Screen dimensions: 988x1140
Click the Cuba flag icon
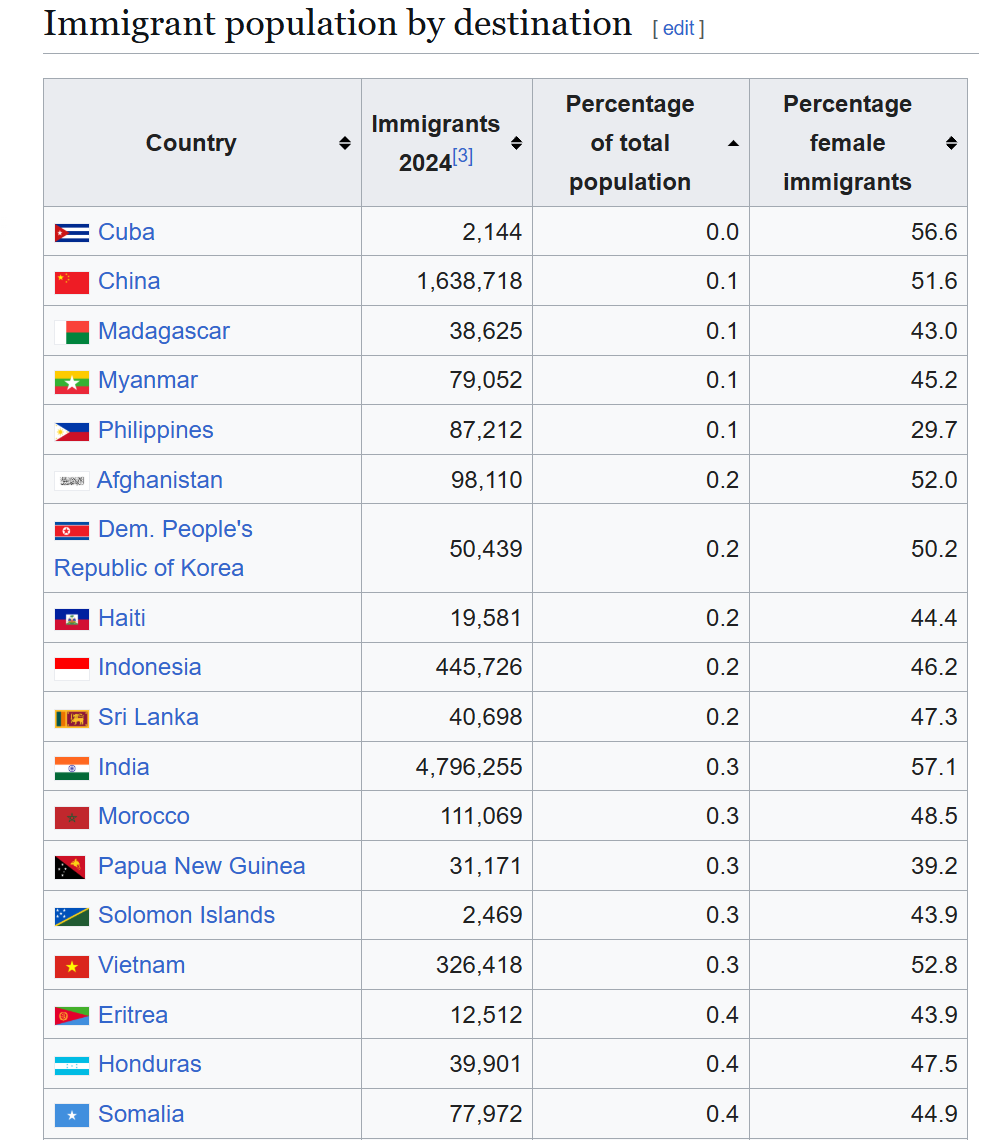tap(72, 233)
